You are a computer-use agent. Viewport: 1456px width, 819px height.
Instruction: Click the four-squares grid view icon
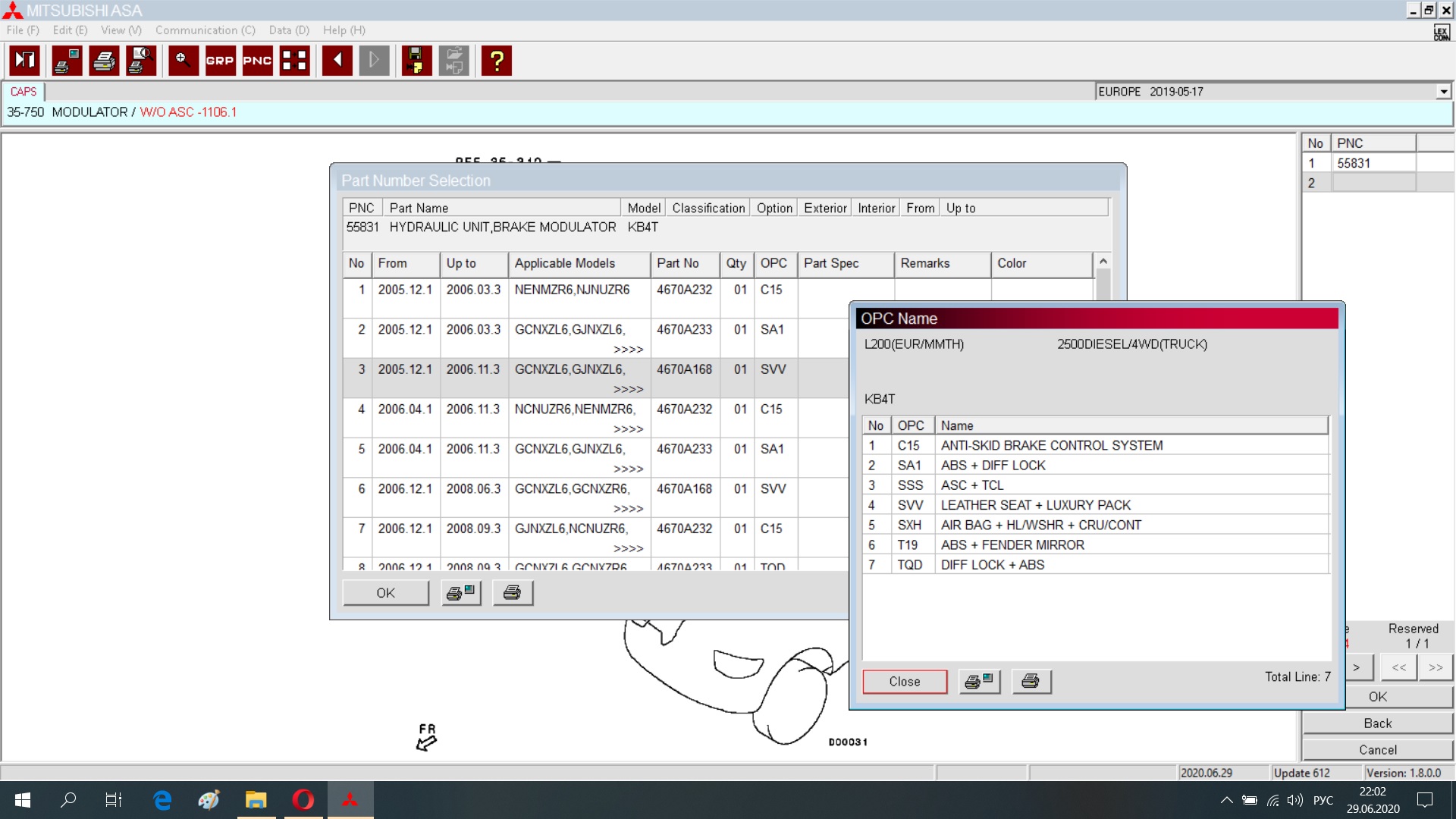[x=294, y=61]
